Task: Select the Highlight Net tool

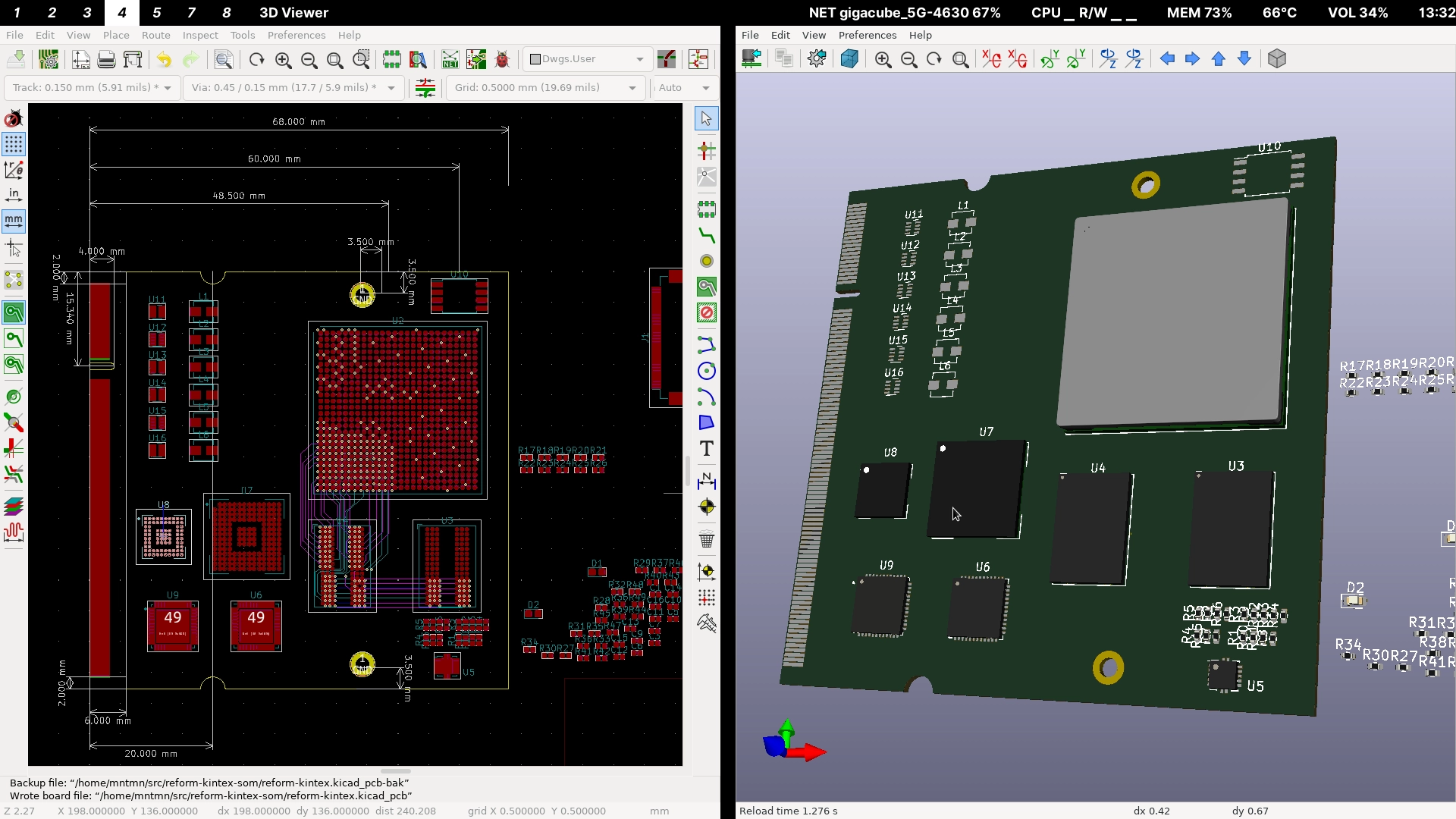Action: (x=707, y=150)
